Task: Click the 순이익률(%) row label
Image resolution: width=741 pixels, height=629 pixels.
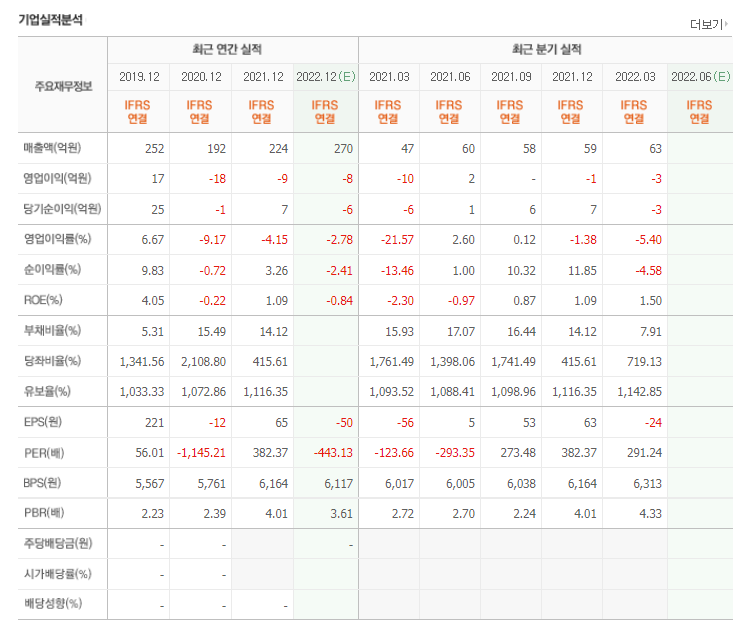Action: [52, 269]
